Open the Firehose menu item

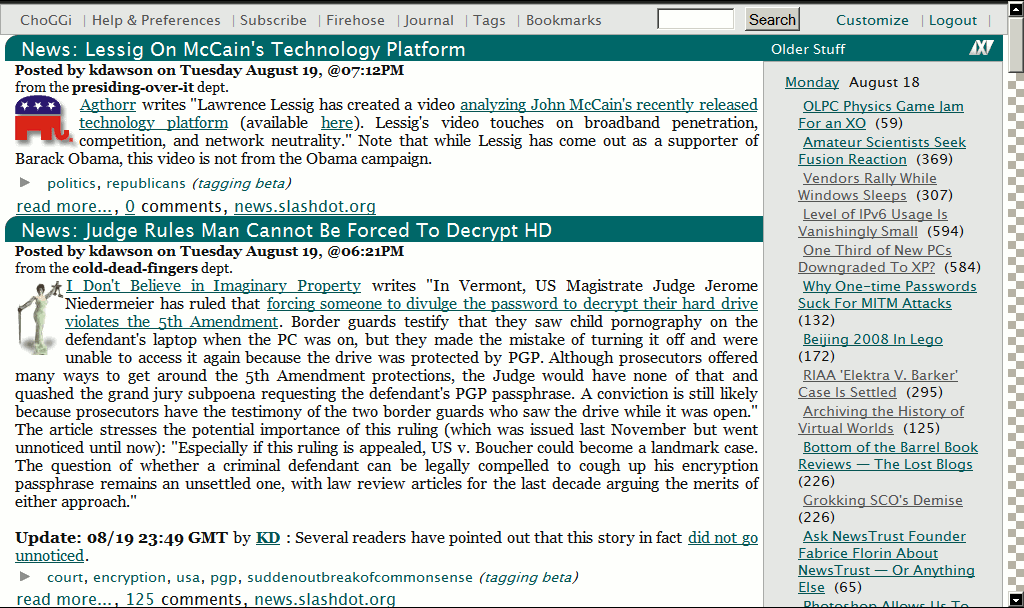pos(355,20)
